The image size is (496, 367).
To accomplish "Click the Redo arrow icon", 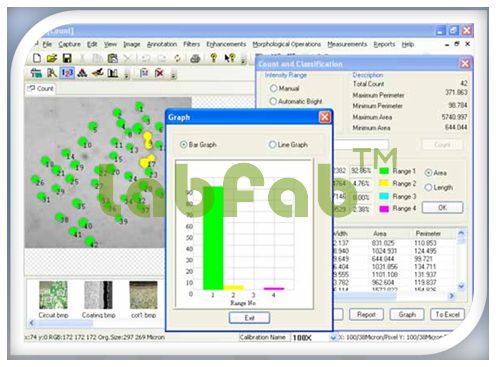I will [162, 58].
